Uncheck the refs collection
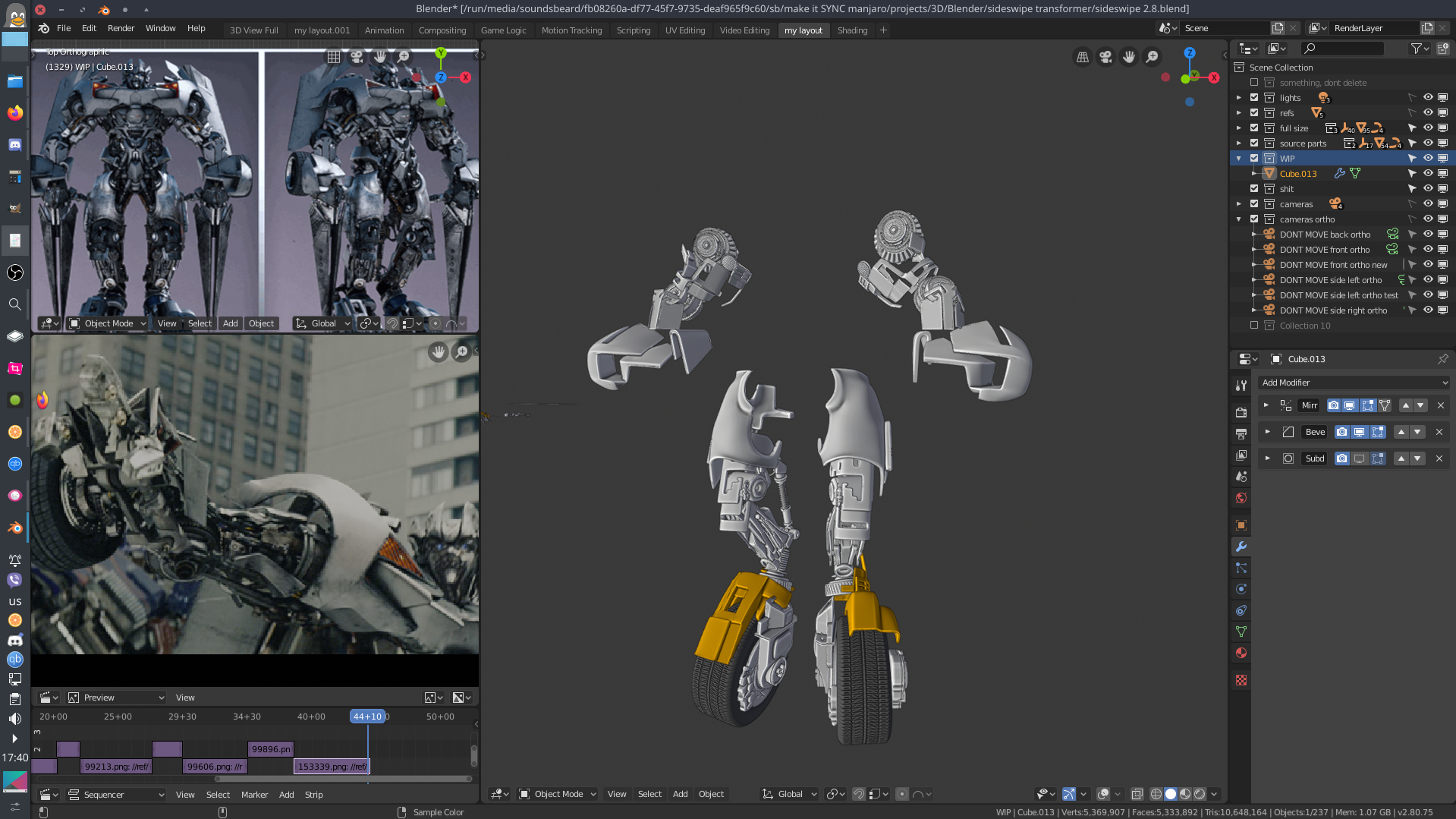Image resolution: width=1456 pixels, height=819 pixels. (x=1254, y=113)
